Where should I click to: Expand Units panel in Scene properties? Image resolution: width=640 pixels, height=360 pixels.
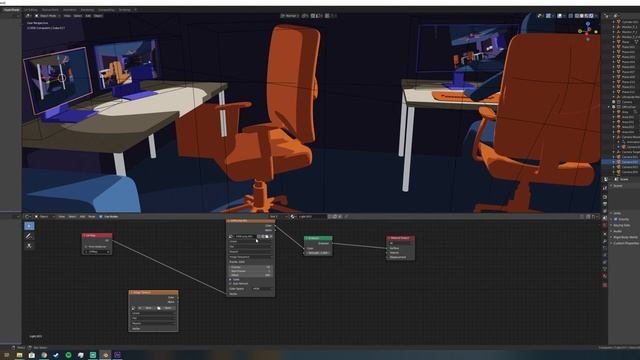point(617,213)
